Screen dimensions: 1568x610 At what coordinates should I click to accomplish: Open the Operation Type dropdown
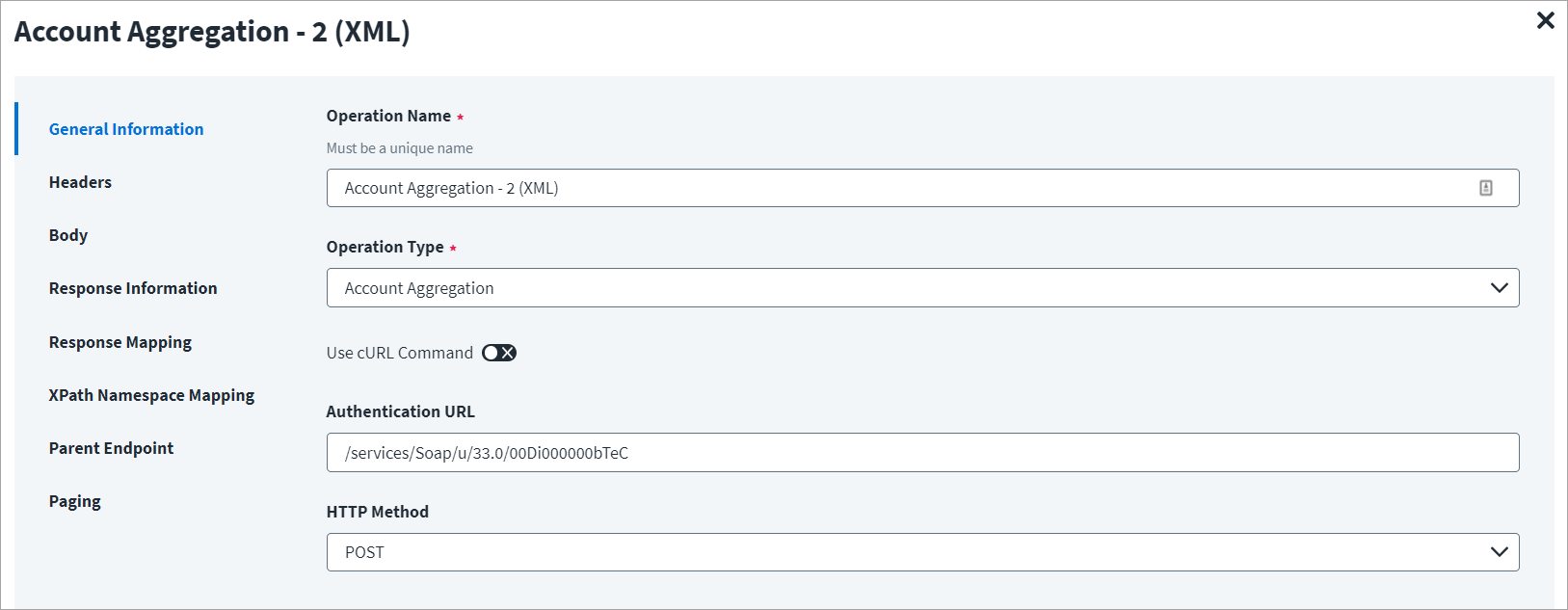[921, 288]
